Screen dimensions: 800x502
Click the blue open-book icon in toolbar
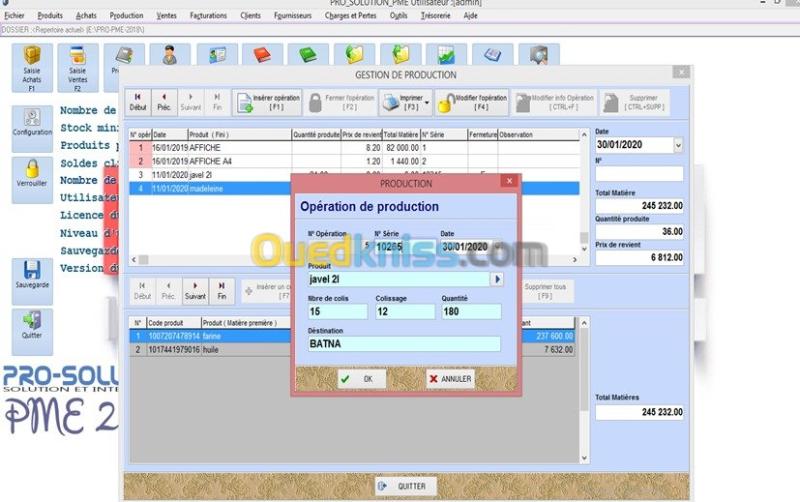click(x=492, y=55)
